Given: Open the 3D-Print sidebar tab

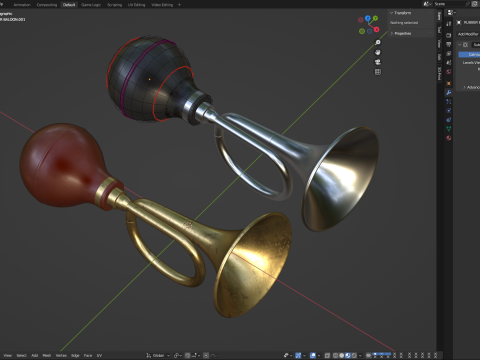Looking at the screenshot, I should [x=439, y=73].
